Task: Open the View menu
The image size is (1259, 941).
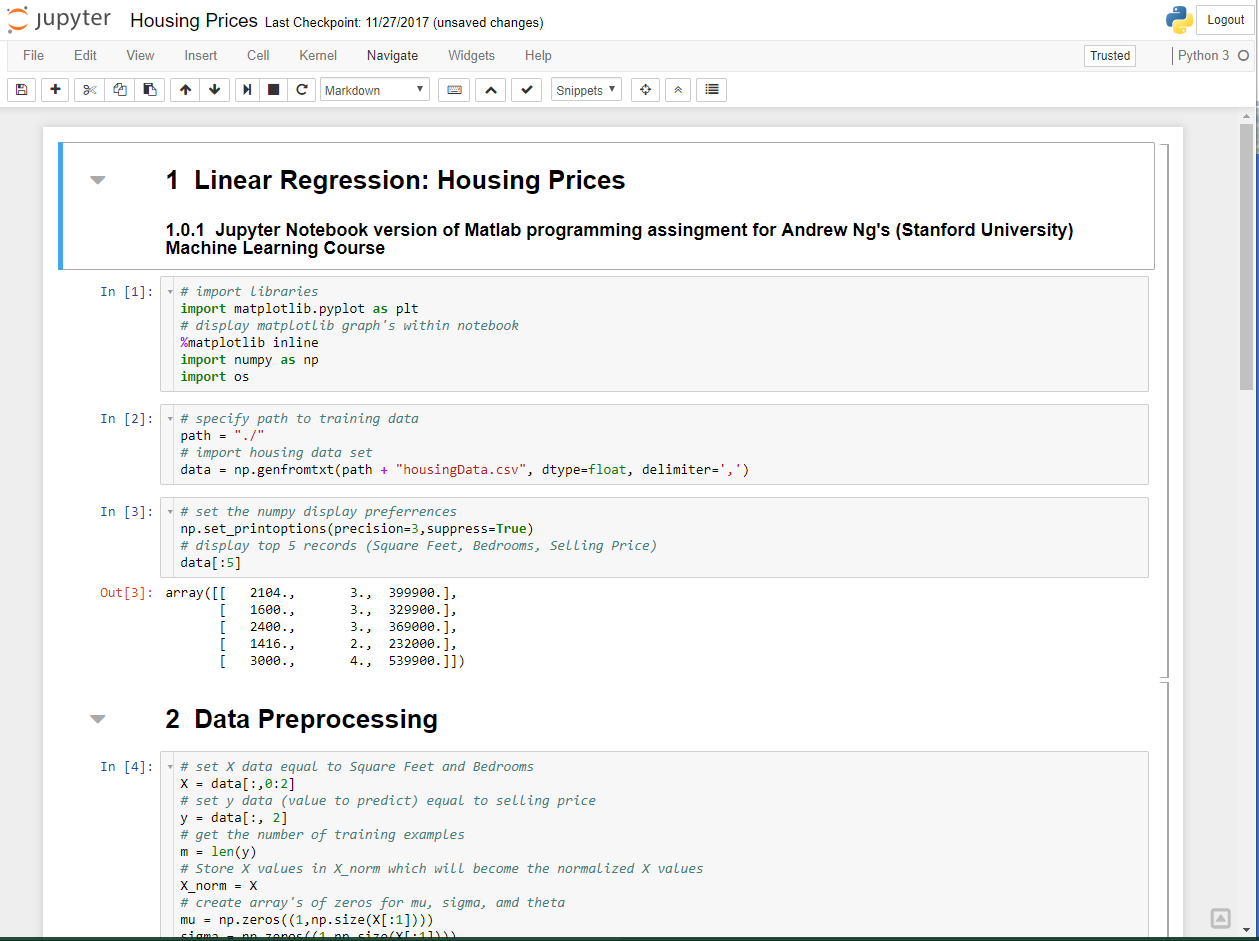Action: pyautogui.click(x=140, y=56)
